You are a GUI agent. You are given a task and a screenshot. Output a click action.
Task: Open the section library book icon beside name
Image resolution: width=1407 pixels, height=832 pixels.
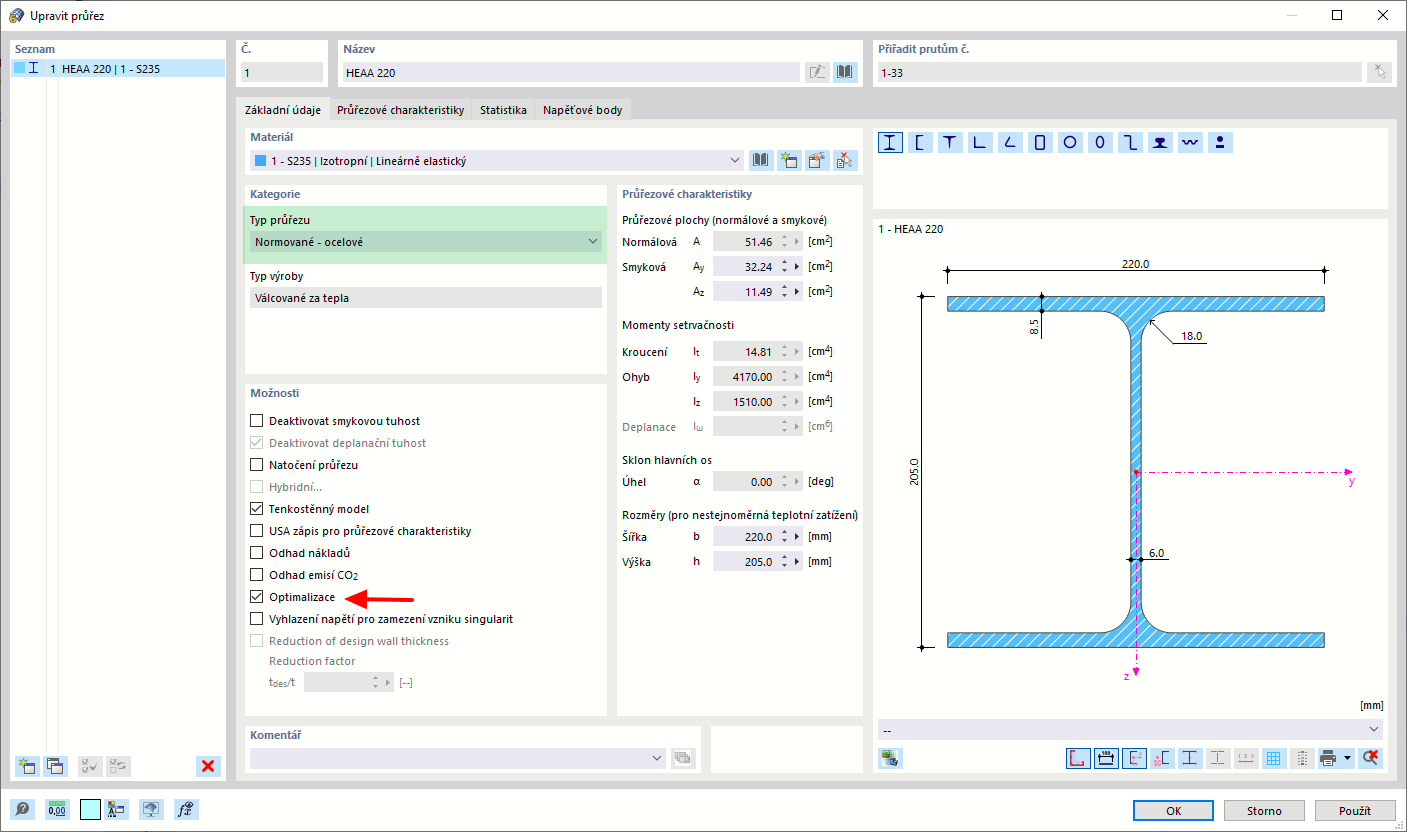point(846,72)
